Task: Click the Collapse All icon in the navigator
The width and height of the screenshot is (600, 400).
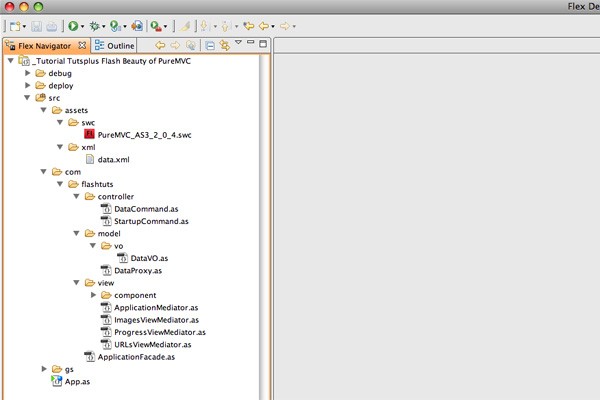Action: coord(210,46)
